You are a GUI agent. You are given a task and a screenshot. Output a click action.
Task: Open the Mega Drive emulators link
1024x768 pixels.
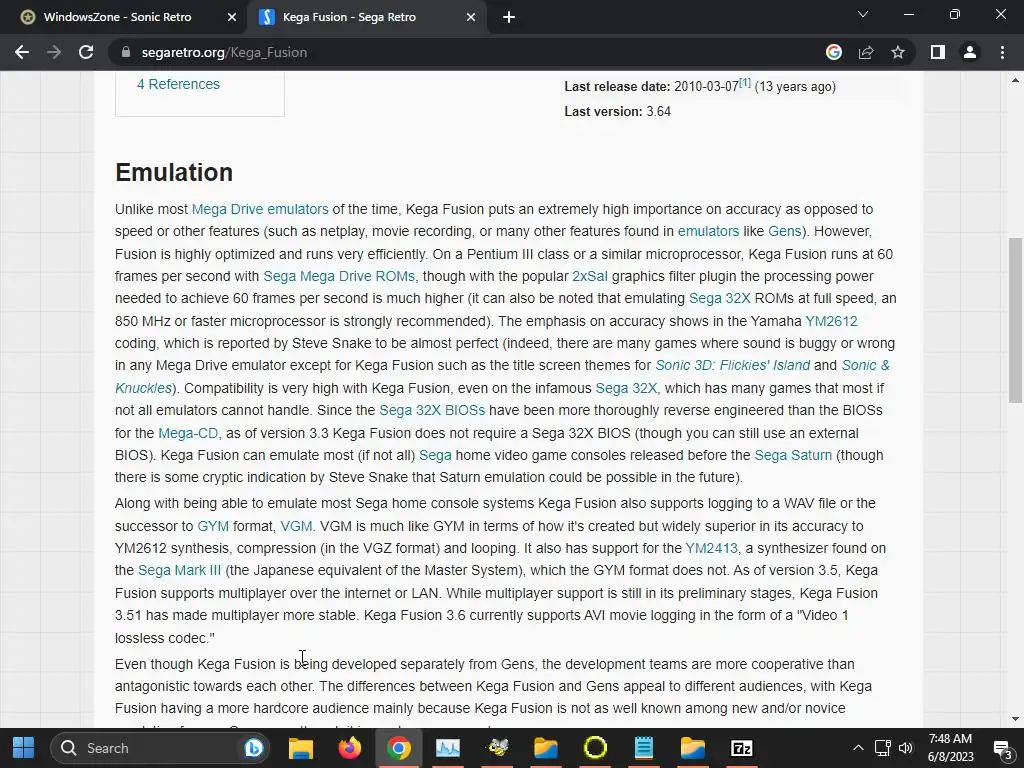[x=260, y=209]
